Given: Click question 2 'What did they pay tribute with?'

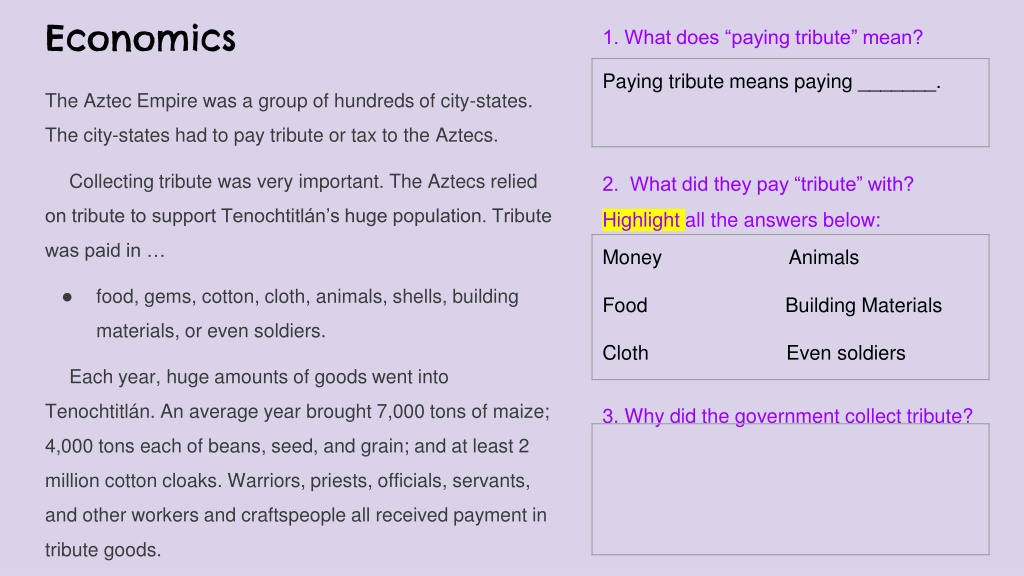Looking at the screenshot, I should (758, 184).
